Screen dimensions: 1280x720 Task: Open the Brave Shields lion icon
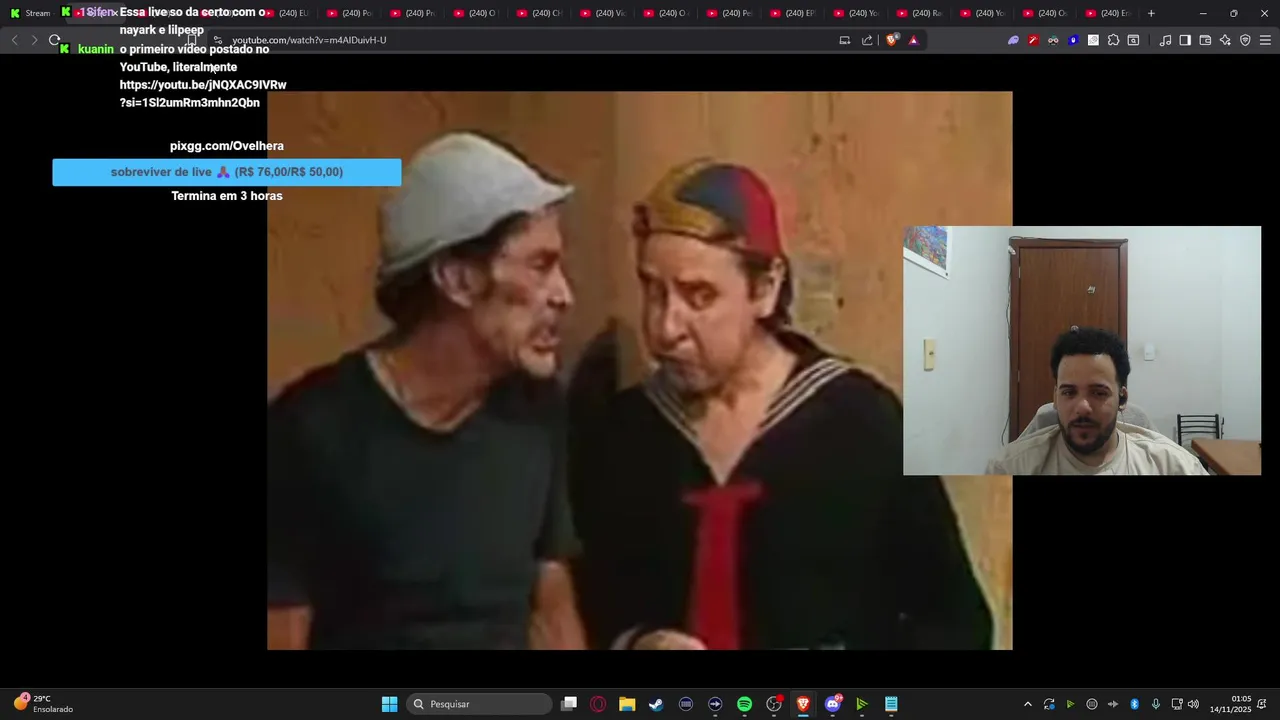892,40
